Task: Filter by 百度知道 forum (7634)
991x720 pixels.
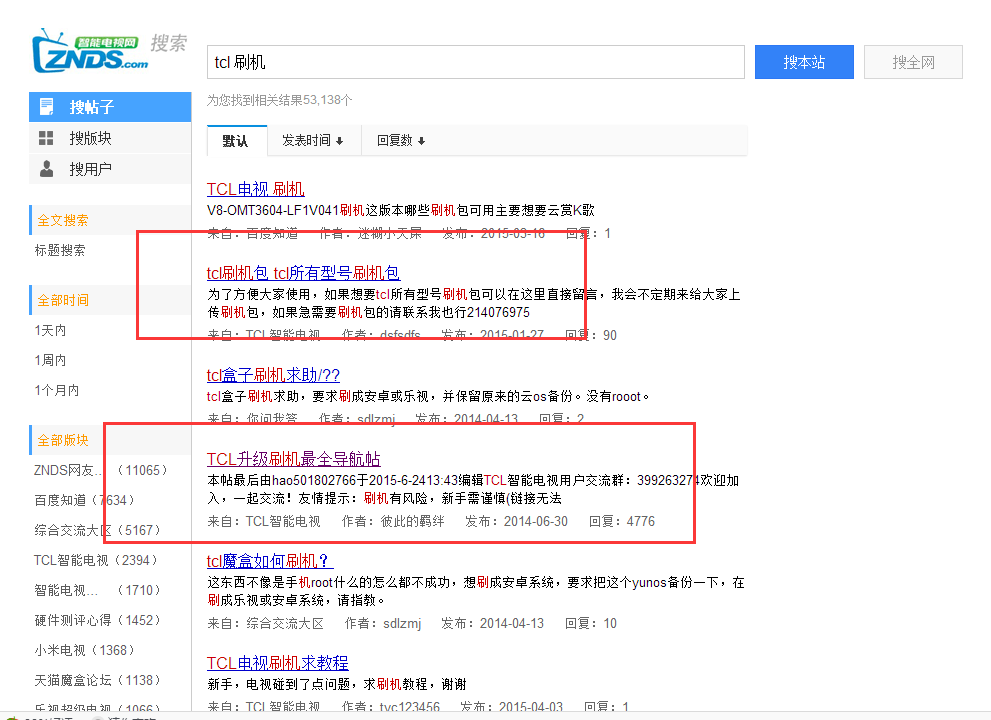Action: tap(85, 500)
